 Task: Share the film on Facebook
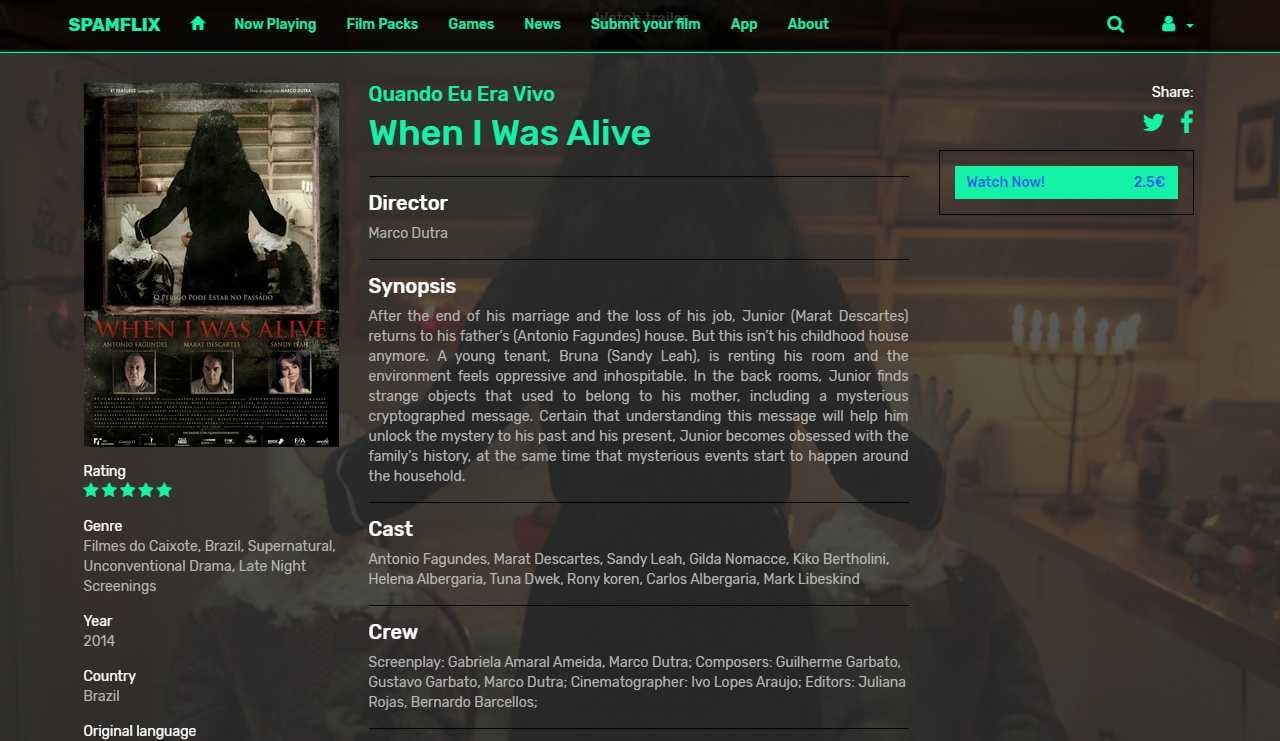1187,122
